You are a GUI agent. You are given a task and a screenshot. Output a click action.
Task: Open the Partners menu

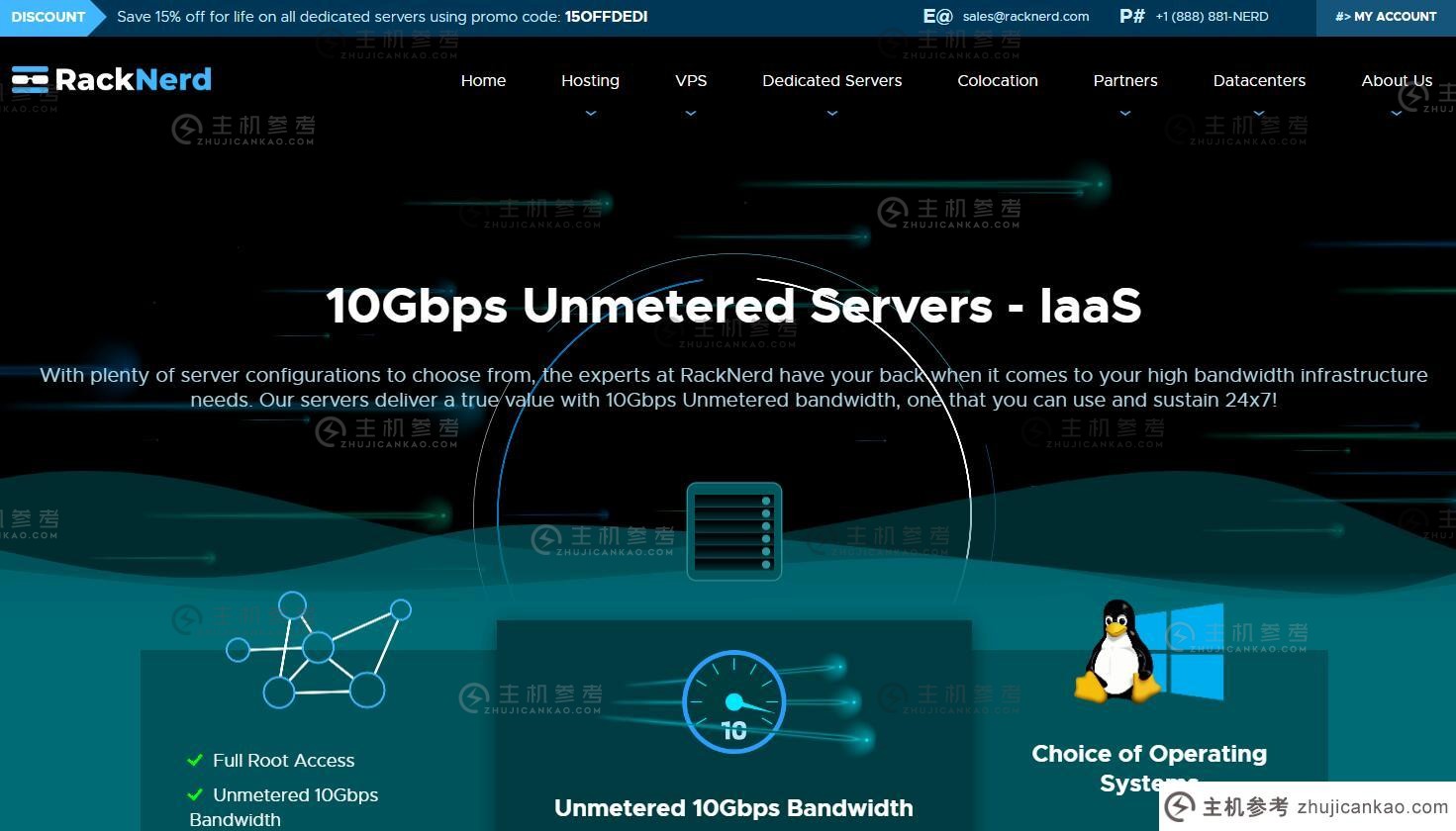coord(1125,80)
